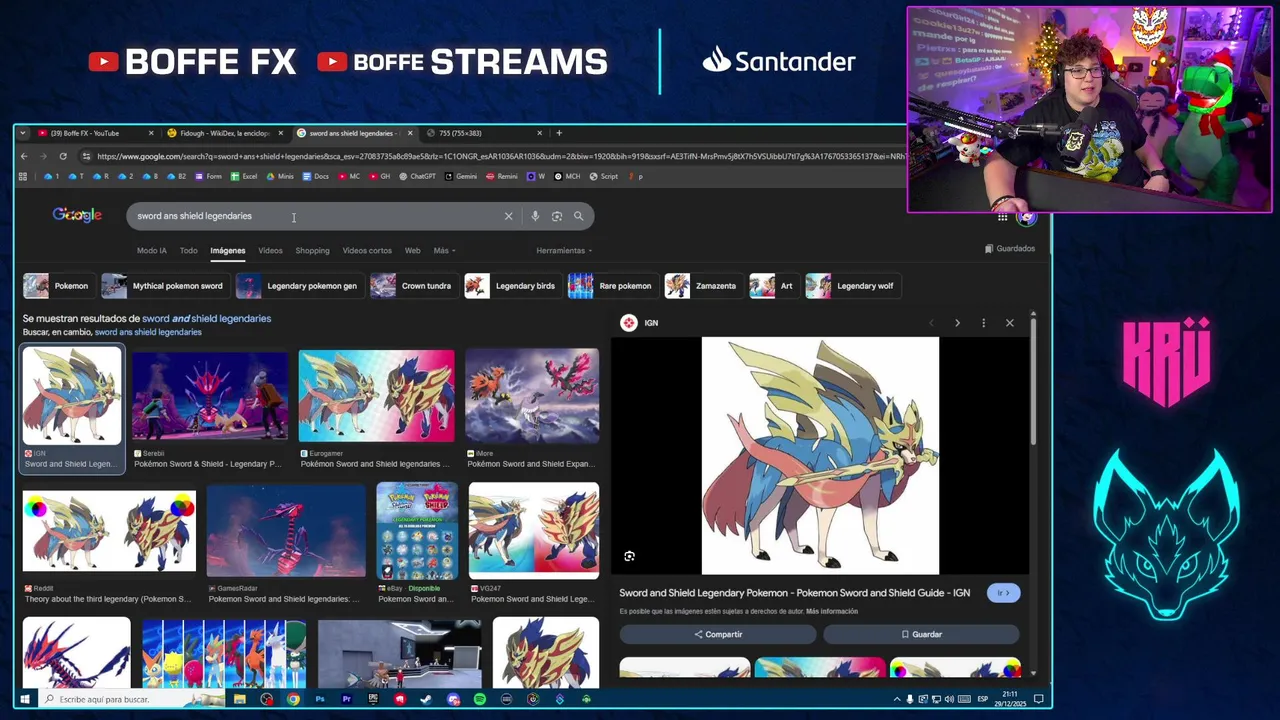Open the Minis bookmark
This screenshot has height=720, width=1280.
coord(280,176)
